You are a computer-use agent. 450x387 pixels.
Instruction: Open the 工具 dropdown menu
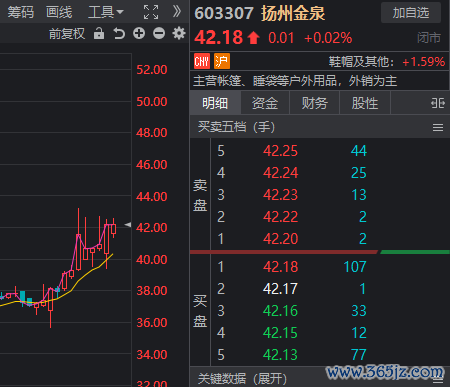(x=105, y=12)
